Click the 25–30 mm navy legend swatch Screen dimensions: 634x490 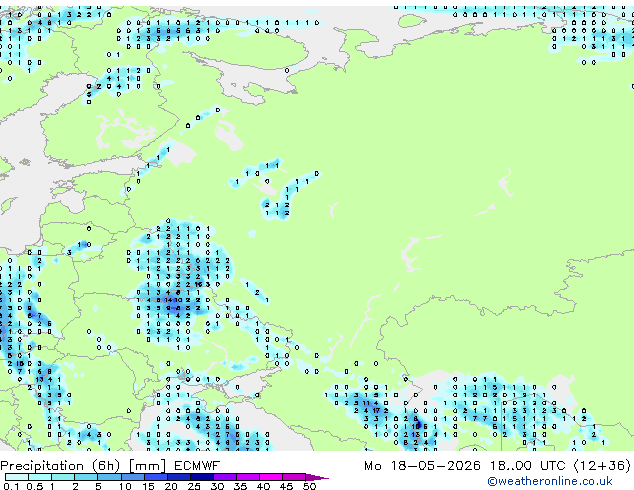point(201,477)
